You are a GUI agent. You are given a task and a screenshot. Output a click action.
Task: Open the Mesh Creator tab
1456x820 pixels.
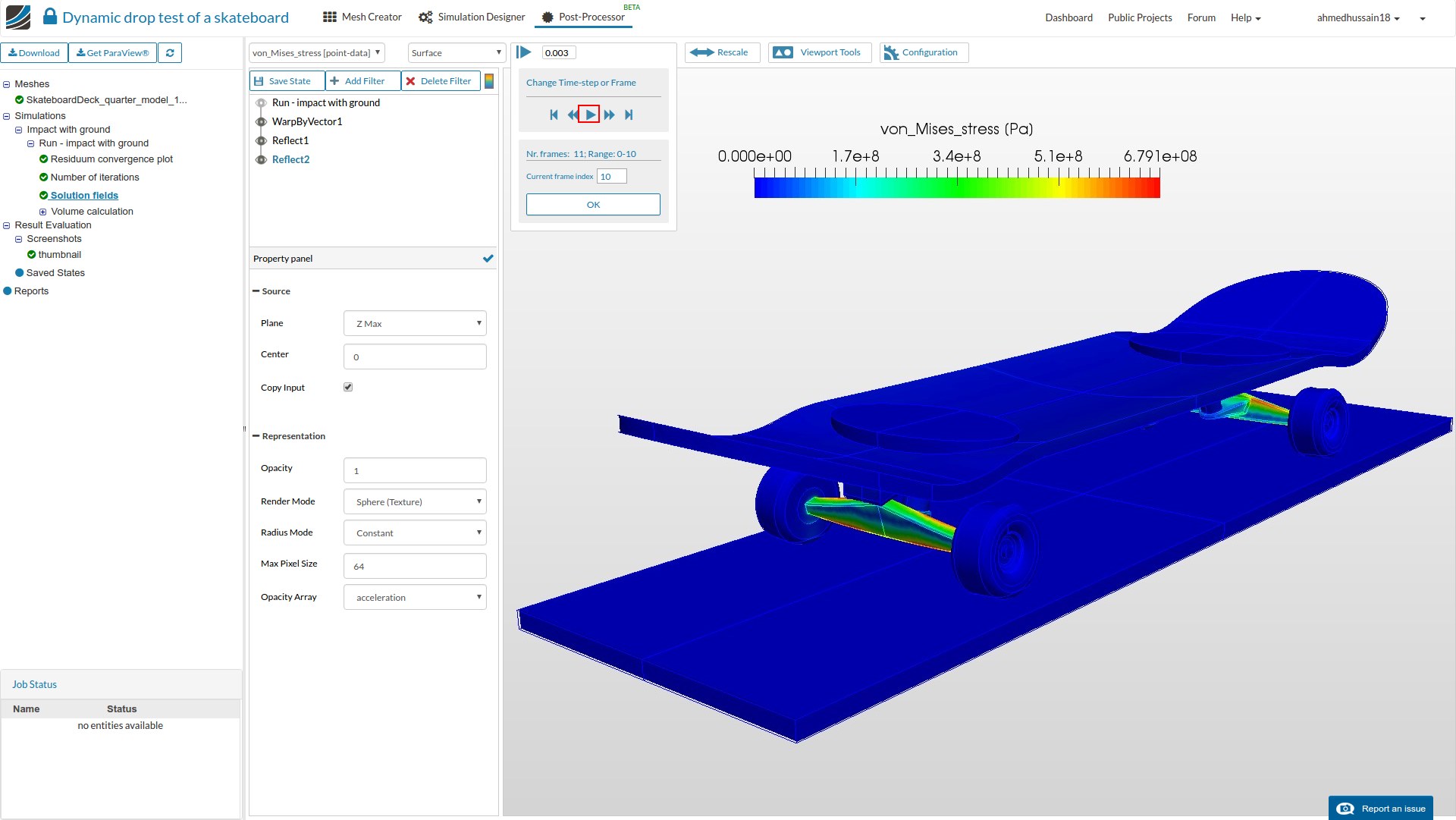click(362, 17)
